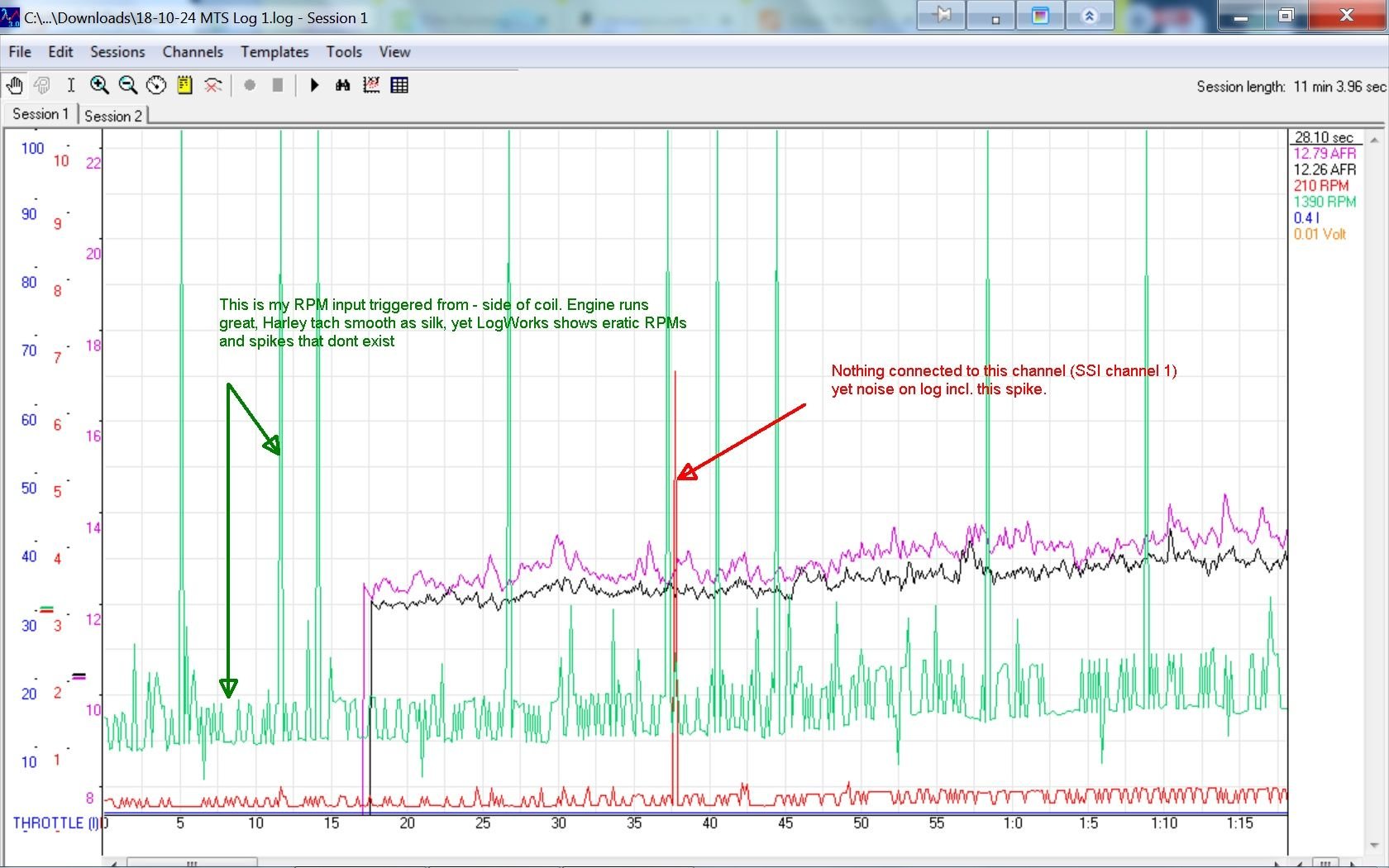Click the delete-channel scissors icon

(x=213, y=85)
